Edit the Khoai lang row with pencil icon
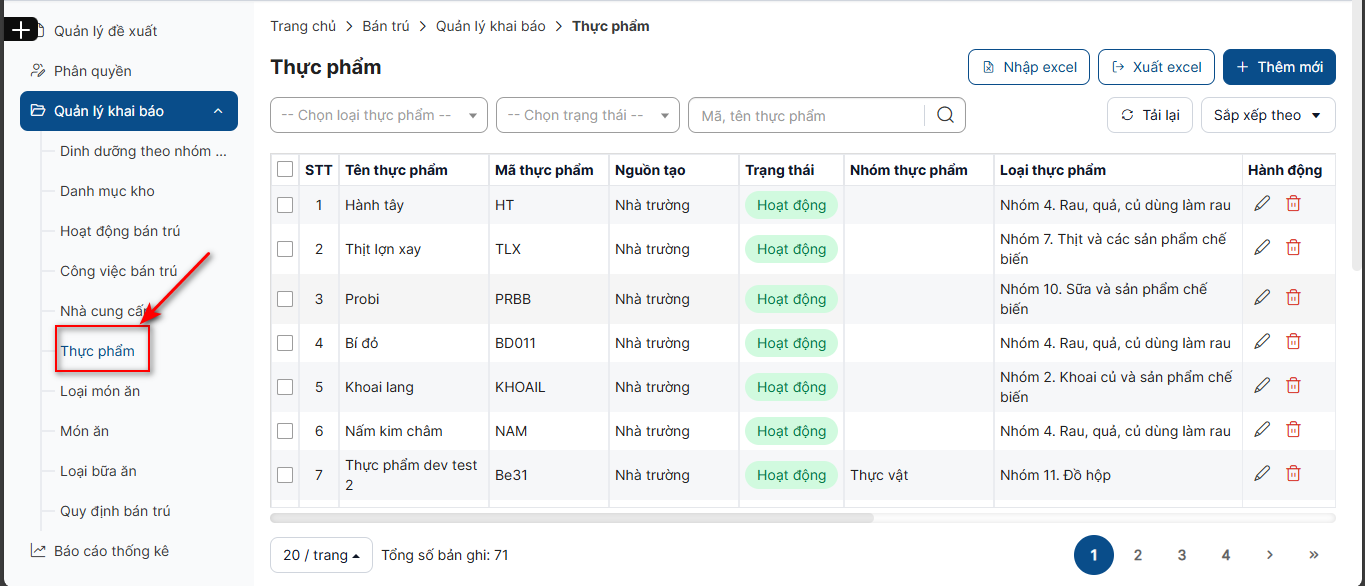The height and width of the screenshot is (586, 1365). pos(1262,385)
